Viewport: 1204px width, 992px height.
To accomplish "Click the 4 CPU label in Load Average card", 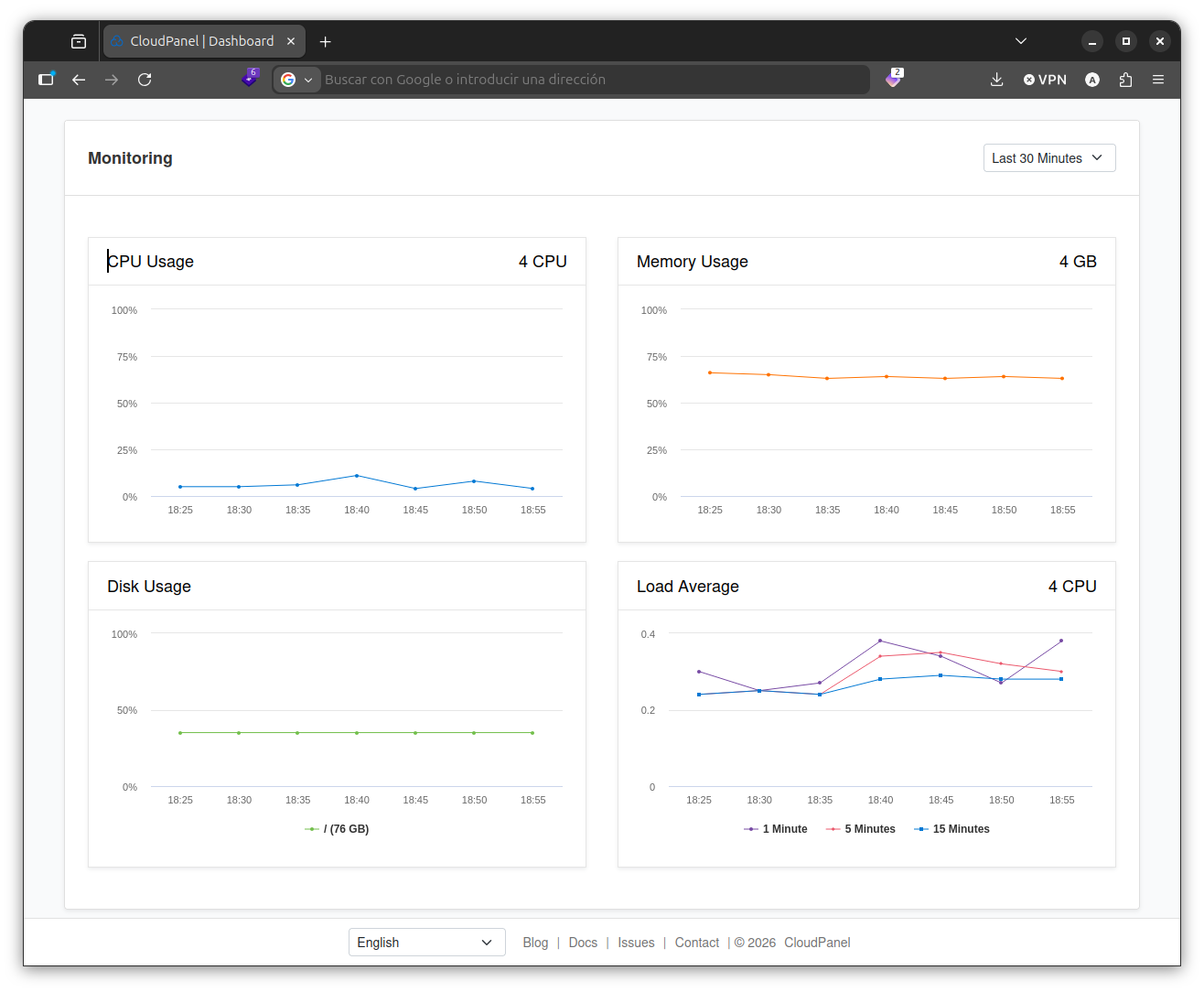I will click(1072, 587).
